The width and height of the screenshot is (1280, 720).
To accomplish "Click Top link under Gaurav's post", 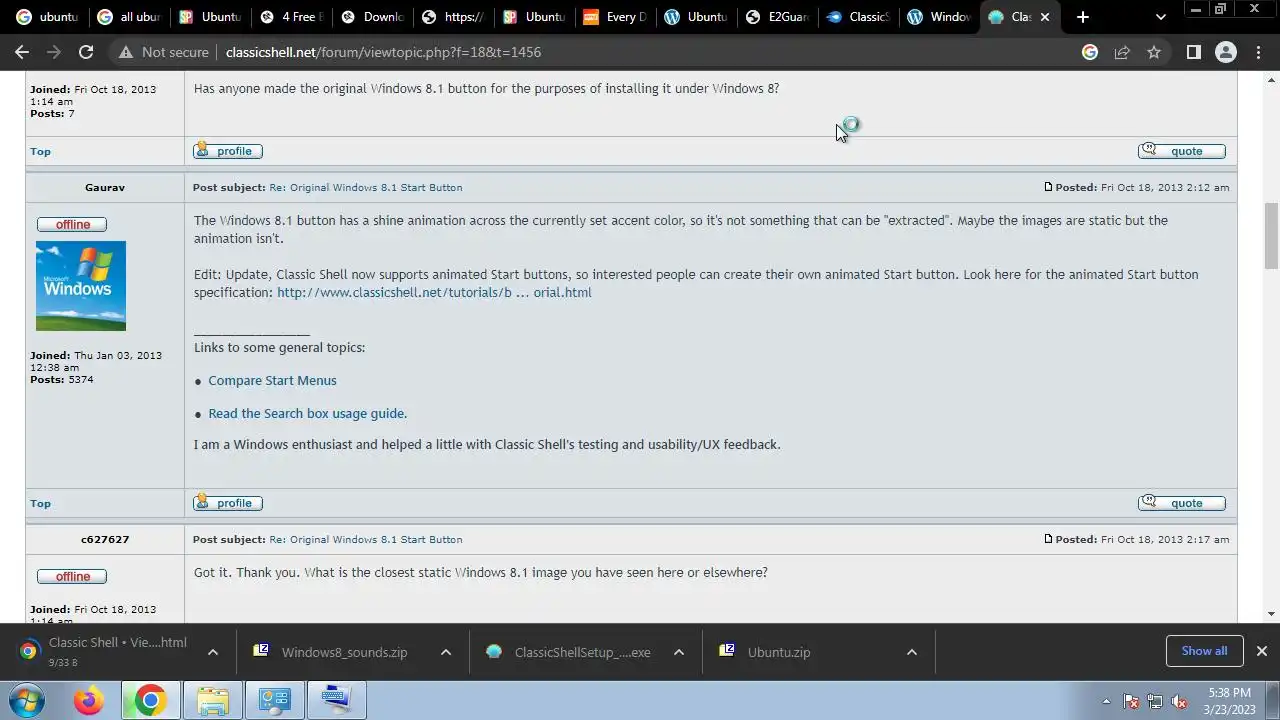I will click(40, 503).
